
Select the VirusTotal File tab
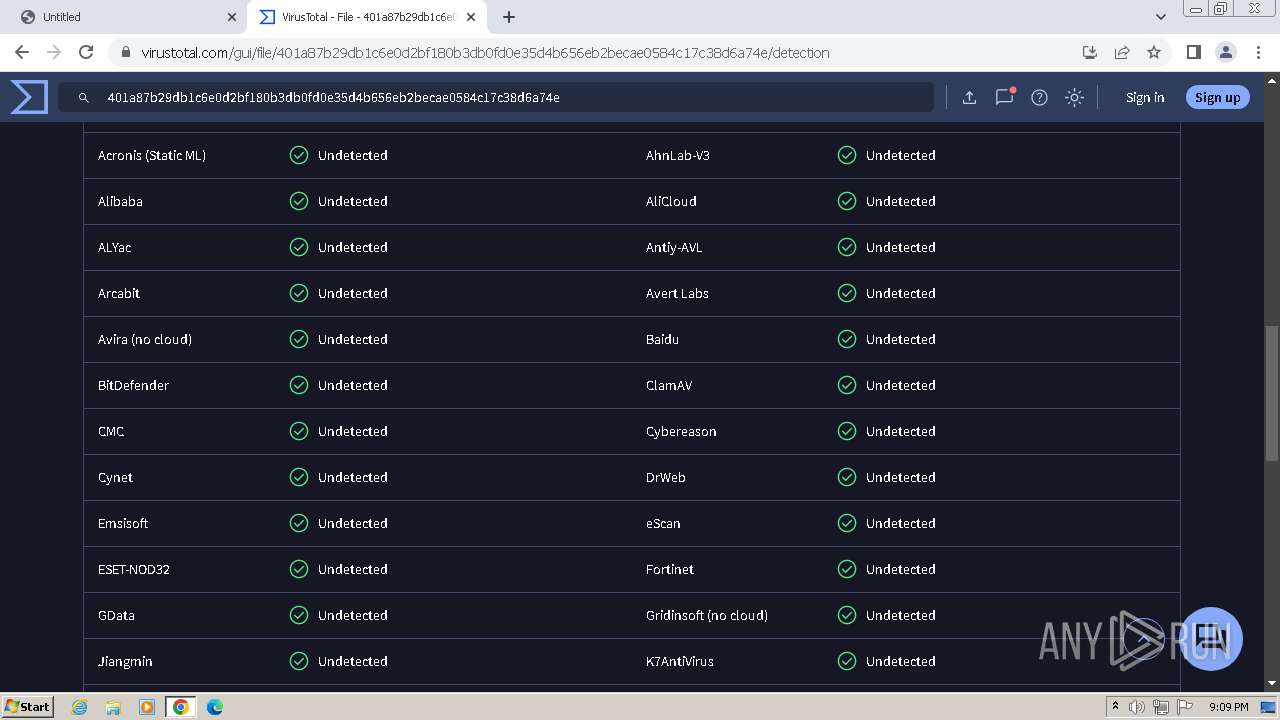click(367, 17)
